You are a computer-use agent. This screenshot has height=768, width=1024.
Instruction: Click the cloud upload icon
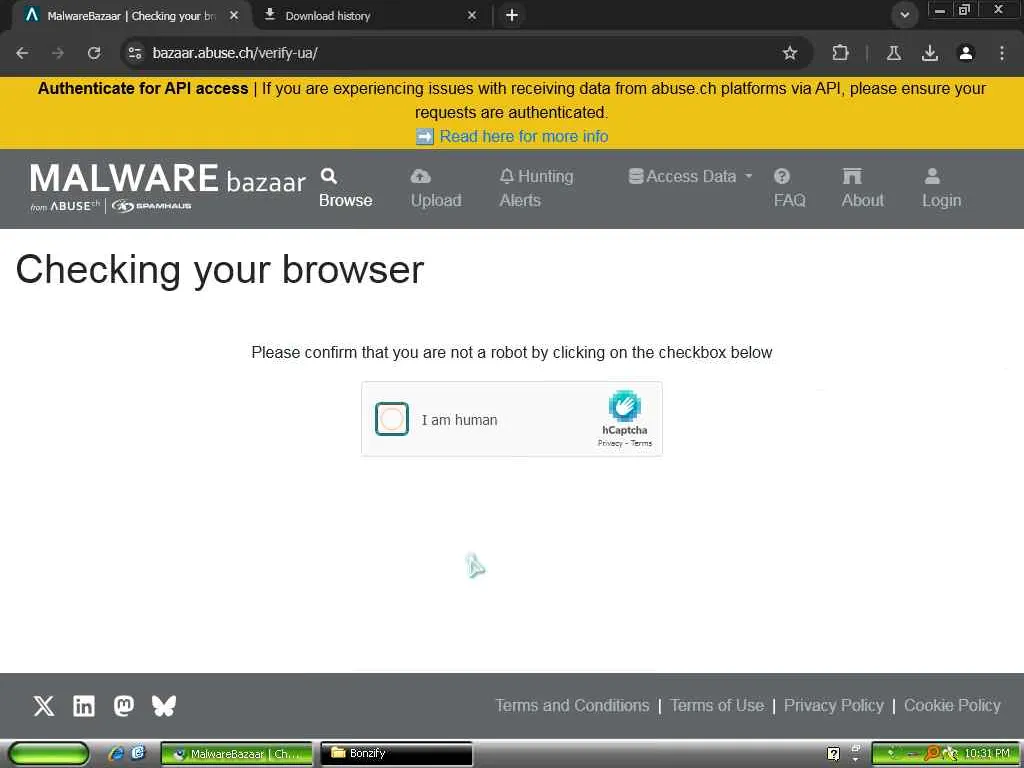(421, 176)
